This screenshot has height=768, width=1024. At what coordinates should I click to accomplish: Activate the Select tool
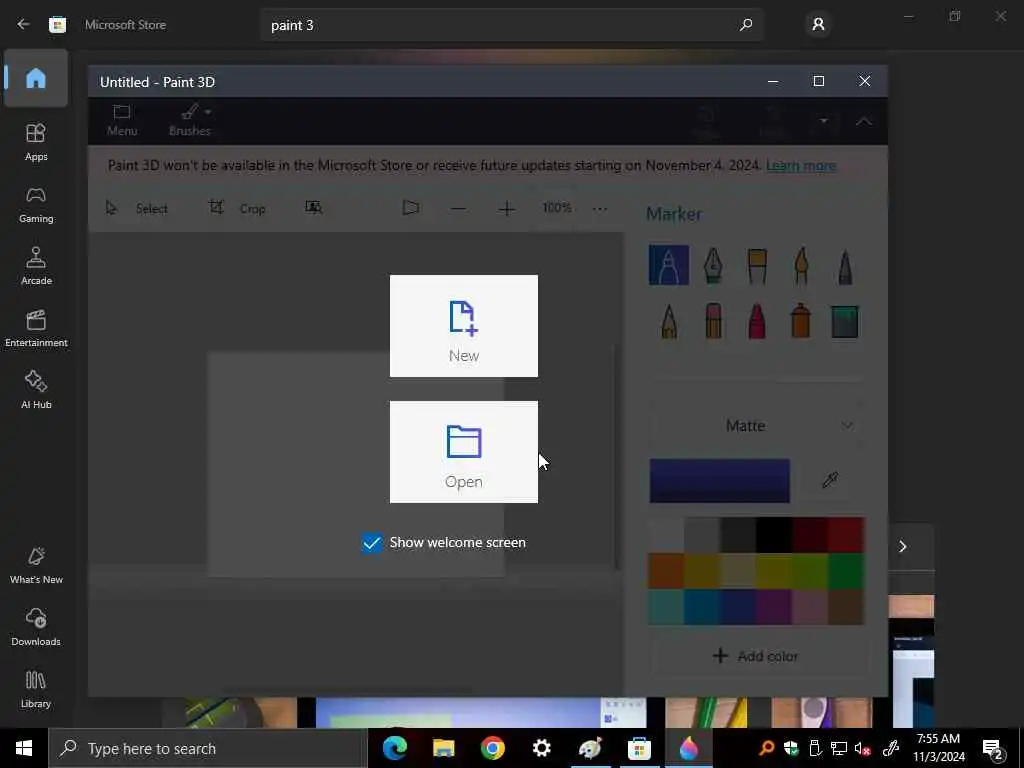pyautogui.click(x=136, y=208)
